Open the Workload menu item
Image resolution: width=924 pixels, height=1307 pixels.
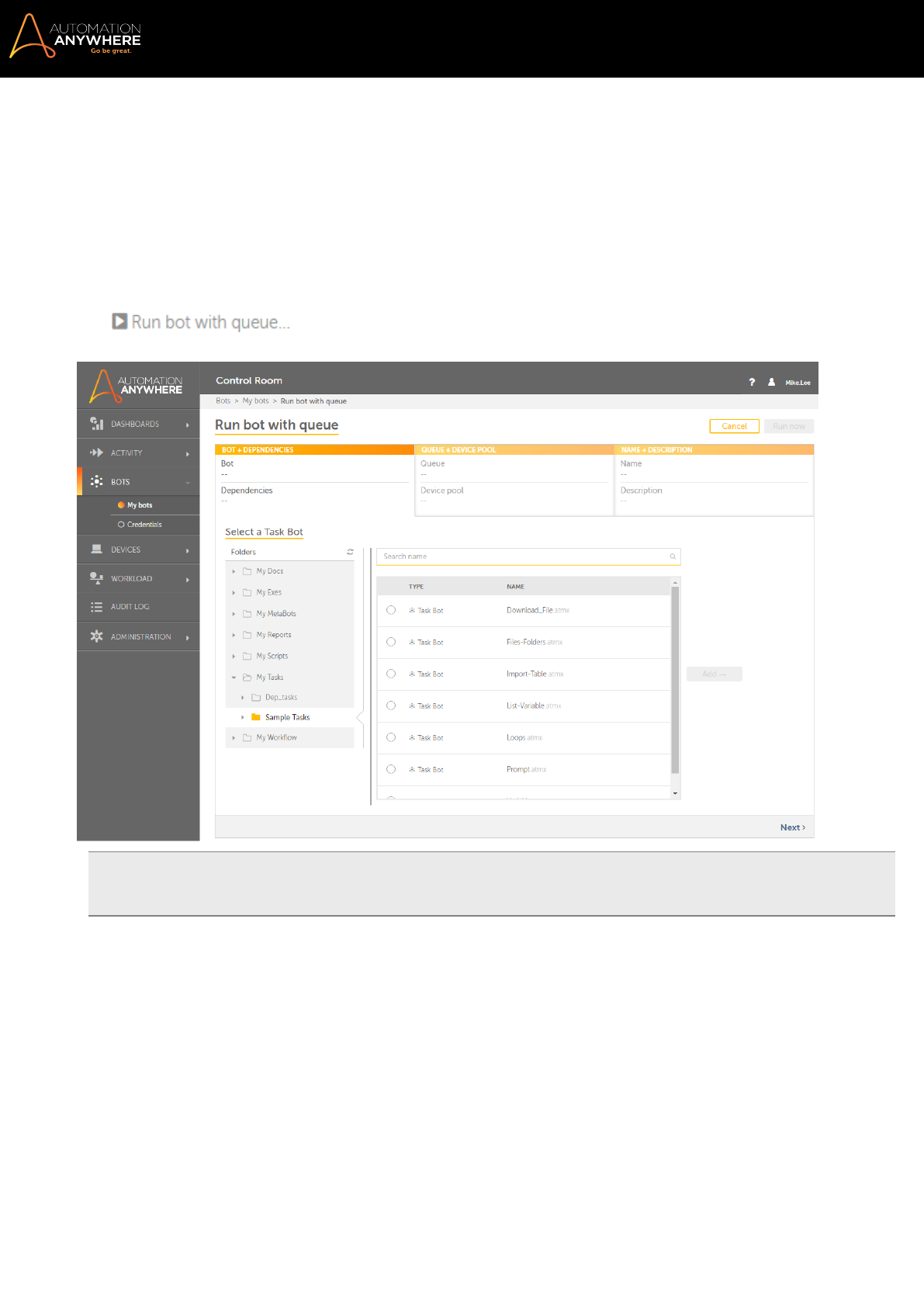[x=138, y=578]
